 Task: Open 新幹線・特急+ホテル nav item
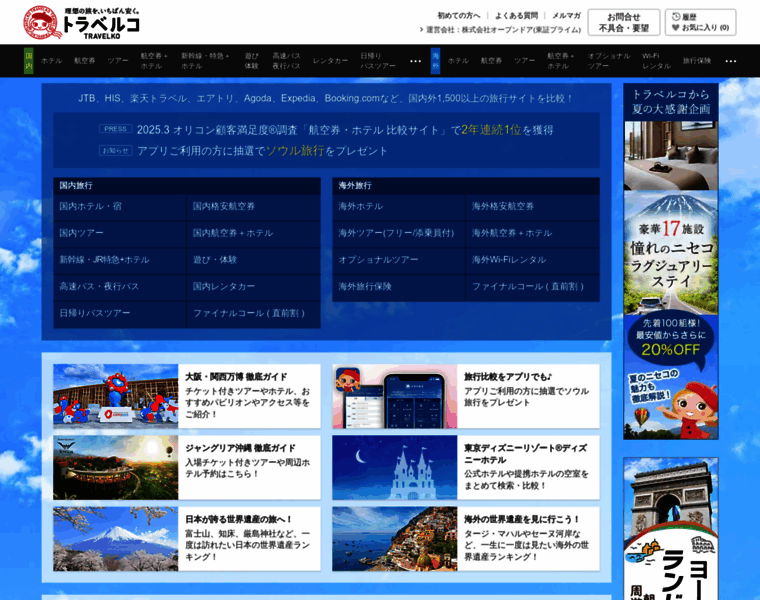pos(205,61)
